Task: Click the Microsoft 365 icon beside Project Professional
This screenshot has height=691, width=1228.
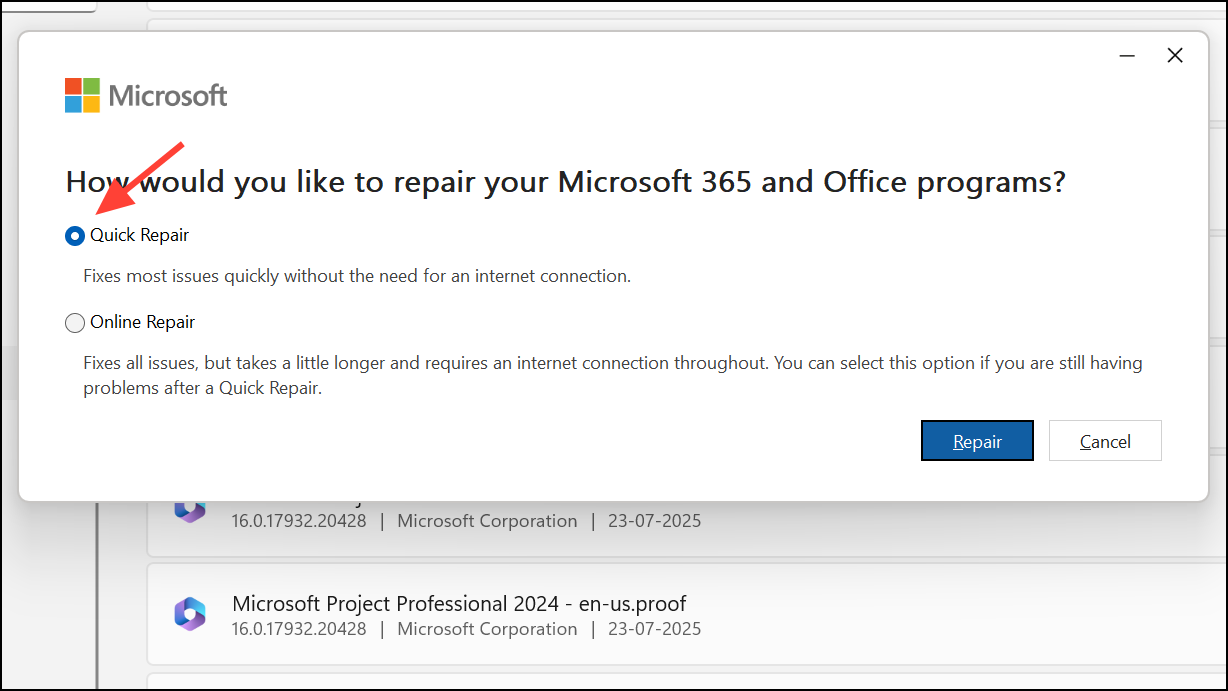Action: (189, 614)
